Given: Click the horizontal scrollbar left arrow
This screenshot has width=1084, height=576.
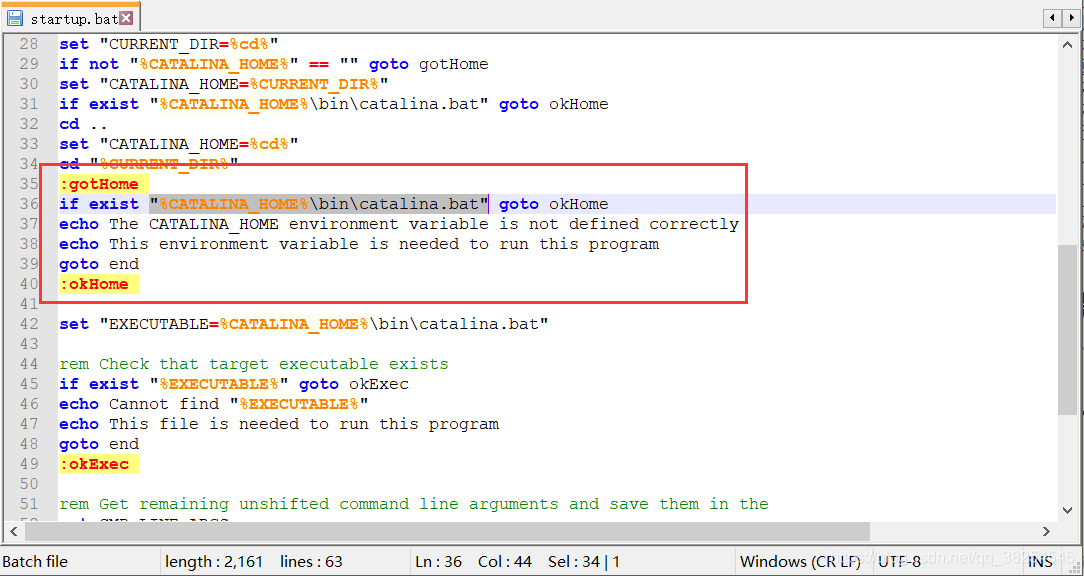Looking at the screenshot, I should [13, 531].
